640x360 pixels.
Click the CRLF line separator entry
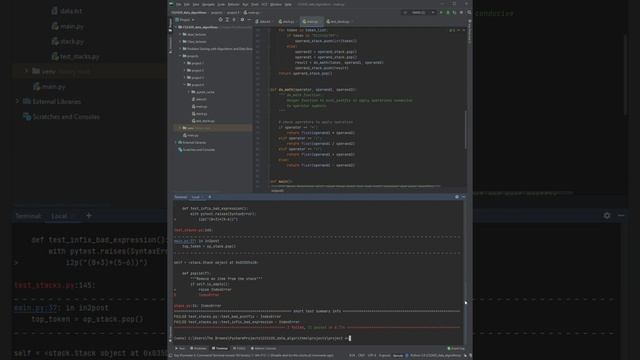click(x=361, y=356)
